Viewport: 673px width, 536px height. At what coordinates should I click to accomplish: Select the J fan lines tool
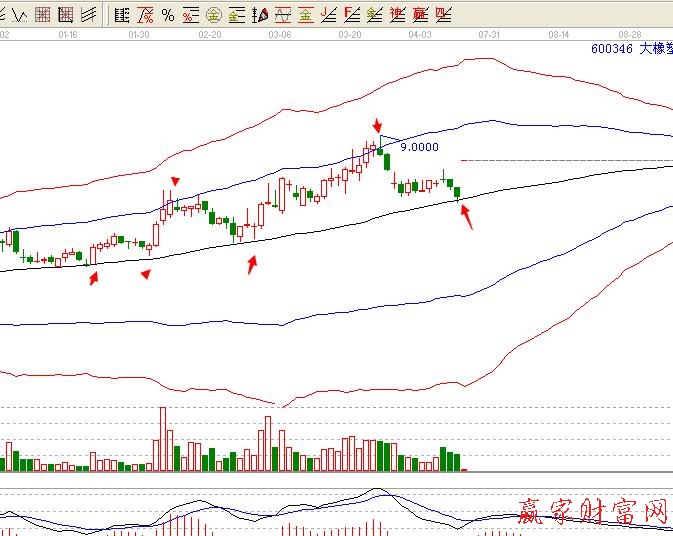329,15
